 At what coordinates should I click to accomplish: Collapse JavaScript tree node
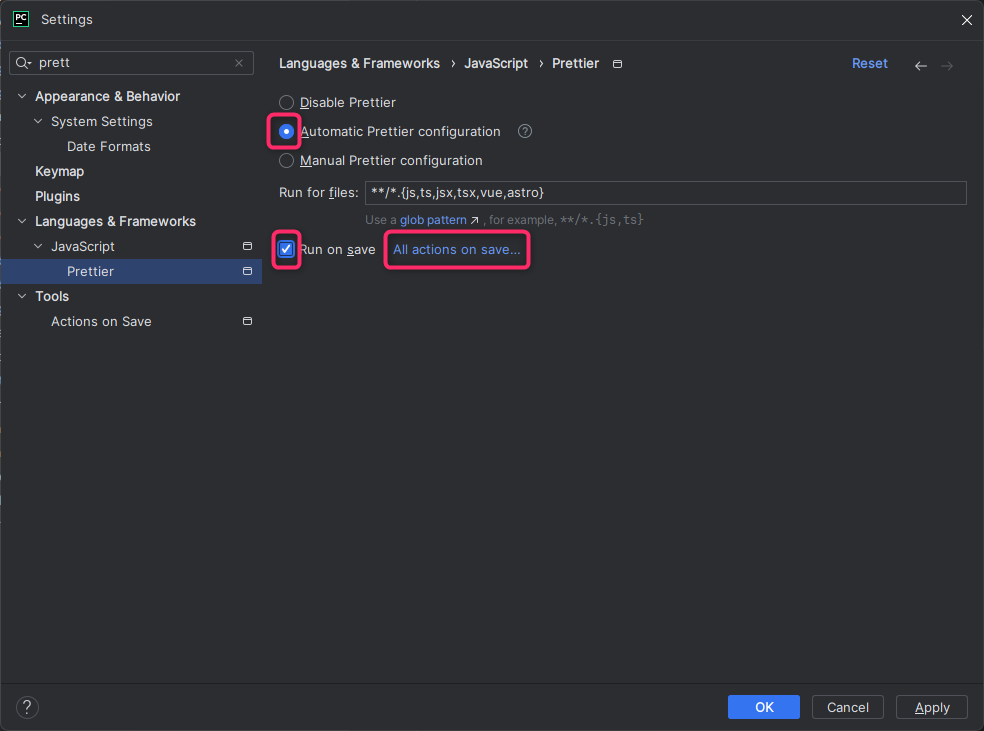coord(38,246)
